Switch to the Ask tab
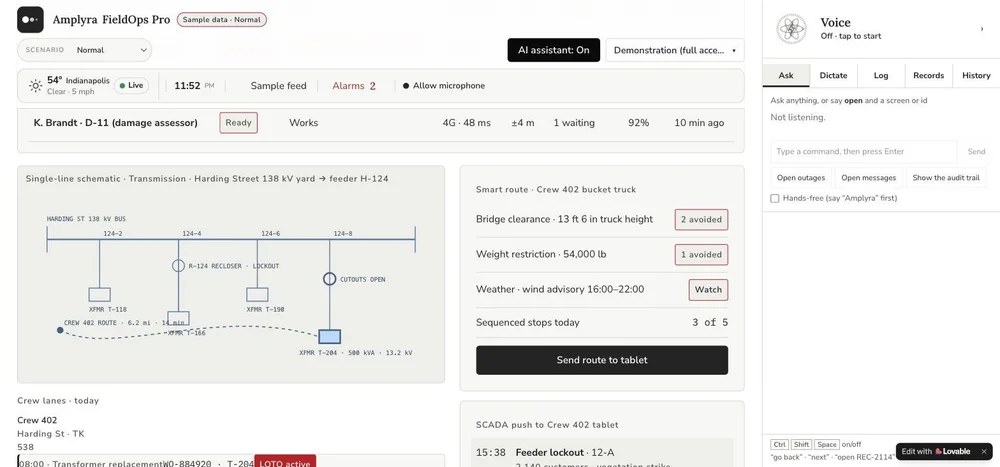 click(786, 75)
